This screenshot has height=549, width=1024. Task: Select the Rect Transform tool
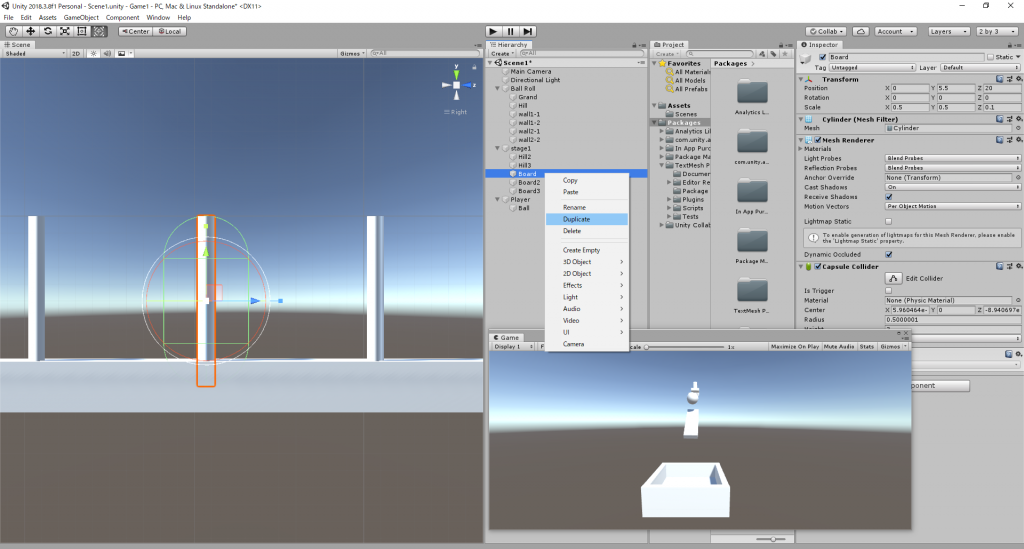point(81,31)
